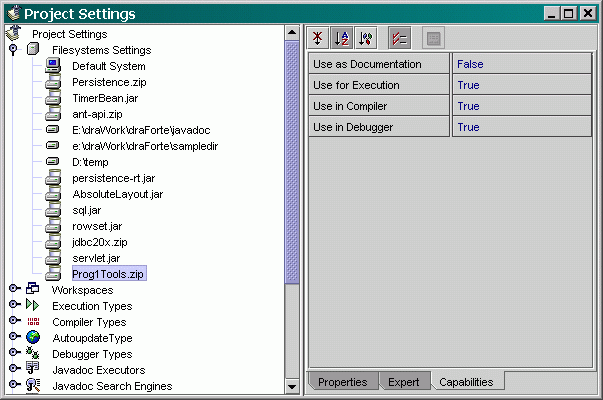Sort properties alphabetically by name
The width and height of the screenshot is (603, 400).
341,39
